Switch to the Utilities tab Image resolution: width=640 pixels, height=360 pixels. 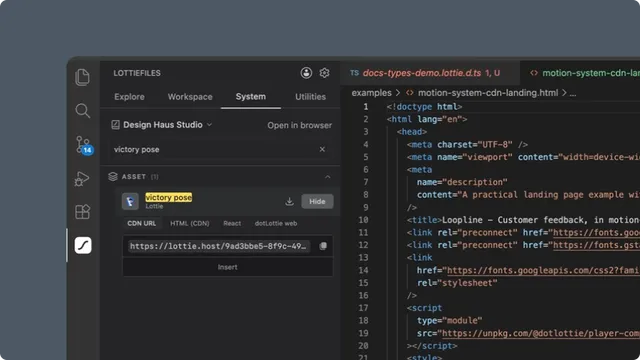tap(311, 97)
